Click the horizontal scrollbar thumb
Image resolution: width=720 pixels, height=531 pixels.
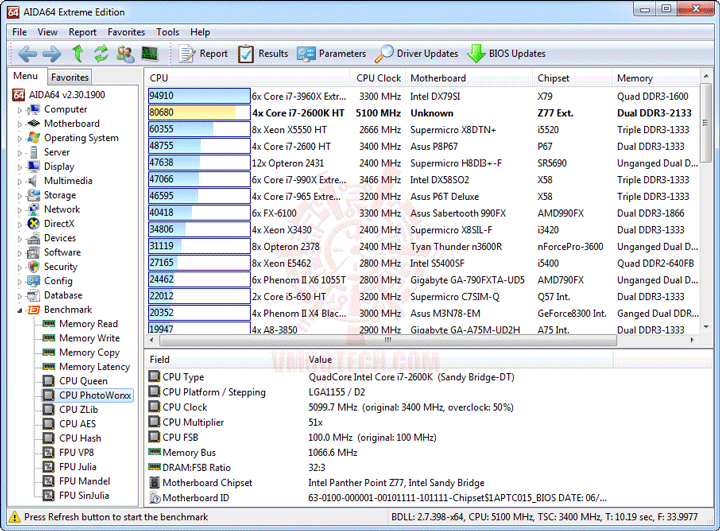388,340
